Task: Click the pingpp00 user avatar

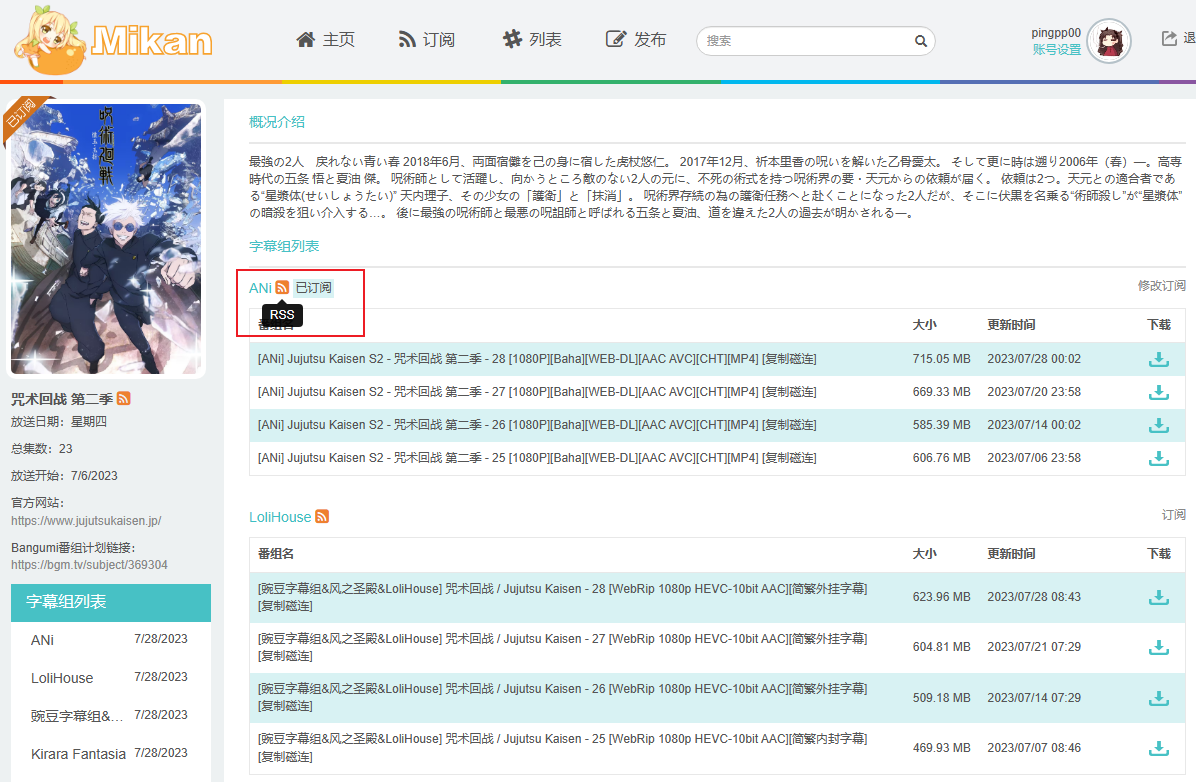Action: [x=1109, y=41]
